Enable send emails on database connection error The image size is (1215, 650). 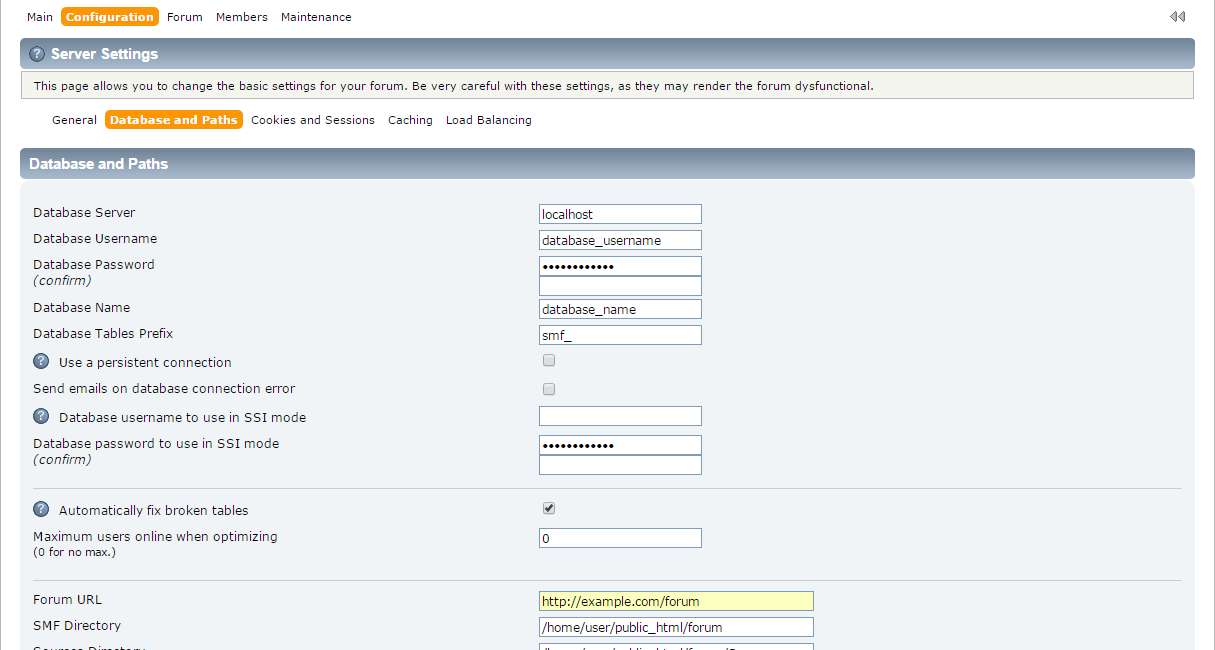pyautogui.click(x=548, y=389)
